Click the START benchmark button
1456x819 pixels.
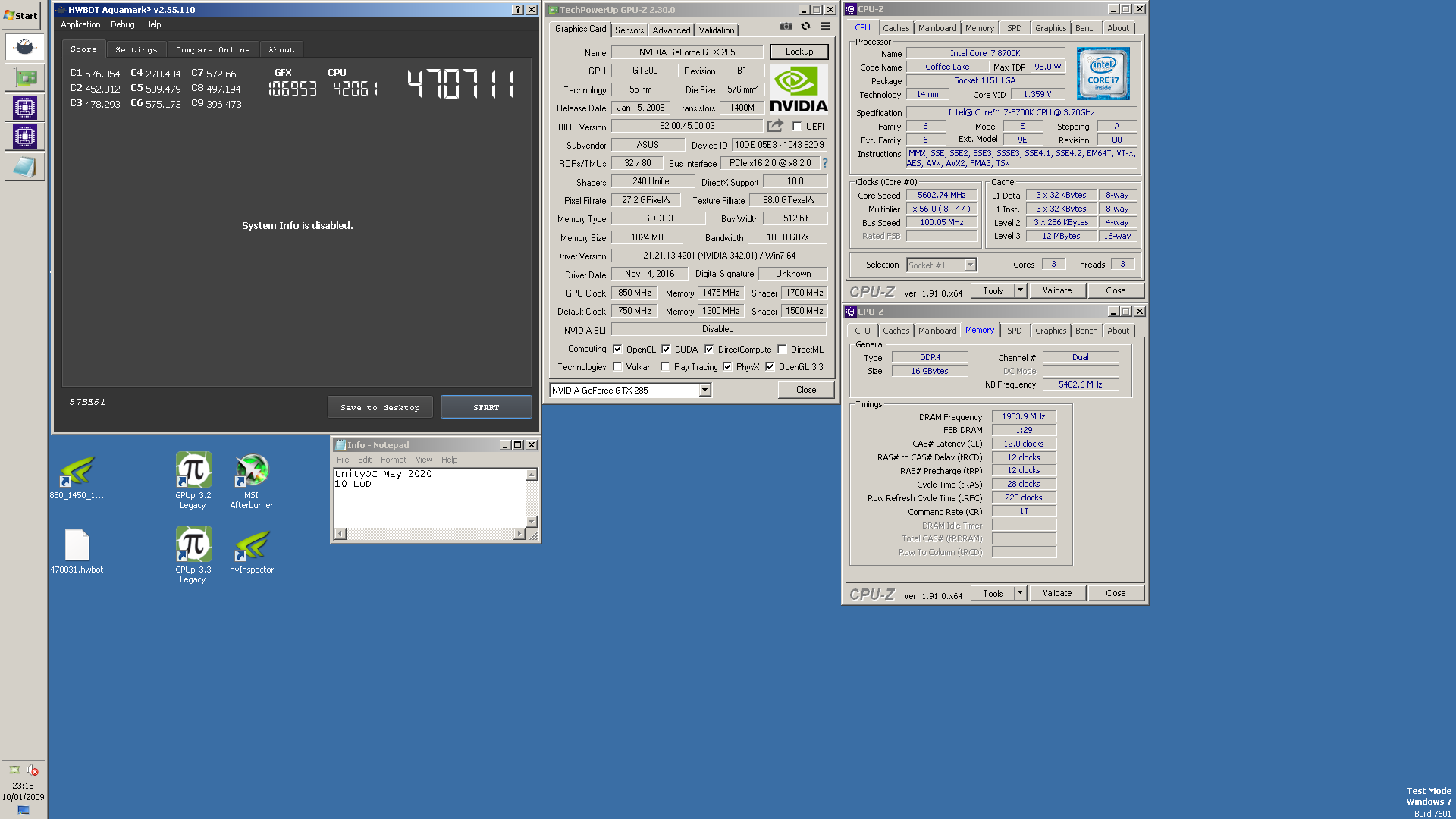tap(486, 407)
